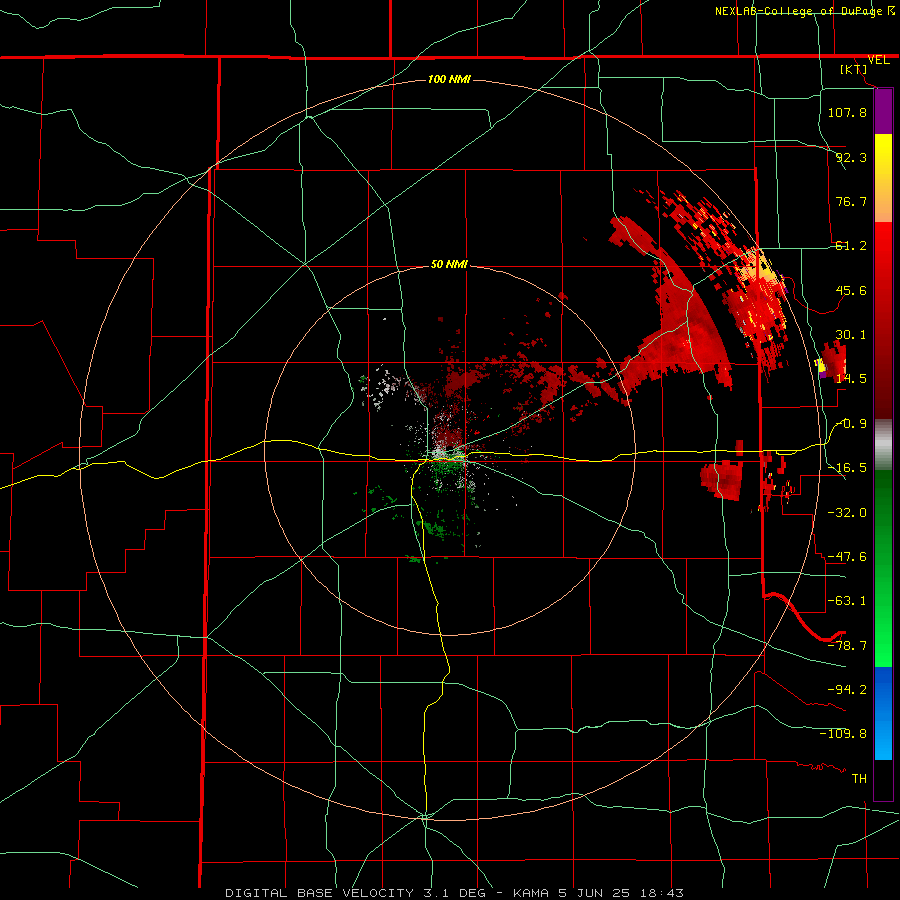Select the -109.8 scale value

843,734
